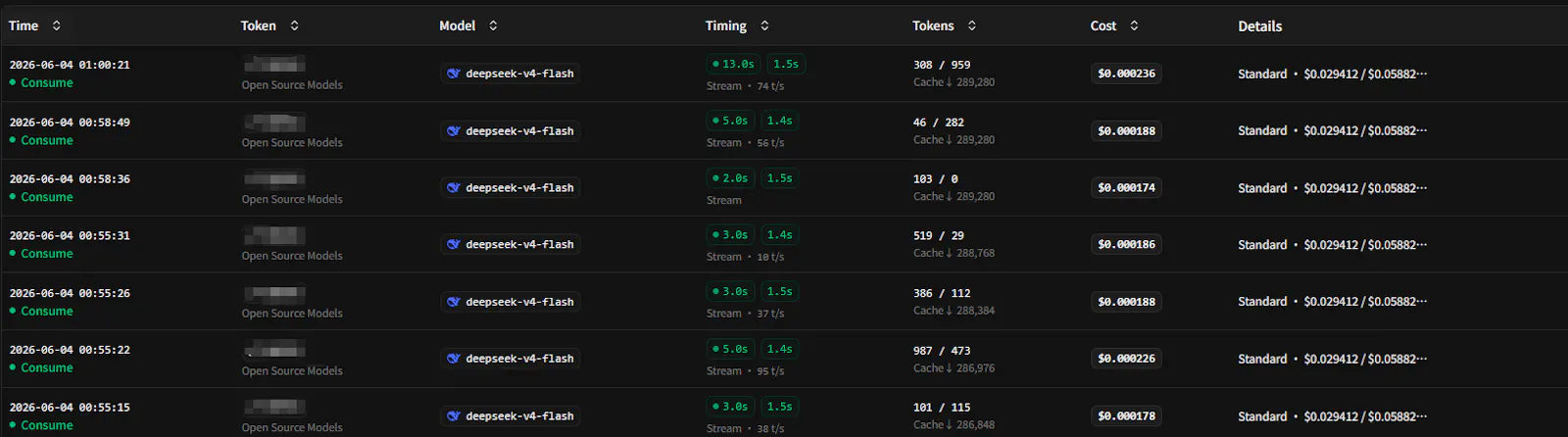The width and height of the screenshot is (1568, 437).
Task: Select timestamp 2026-06-04 00:55:31
Action: click(70, 236)
